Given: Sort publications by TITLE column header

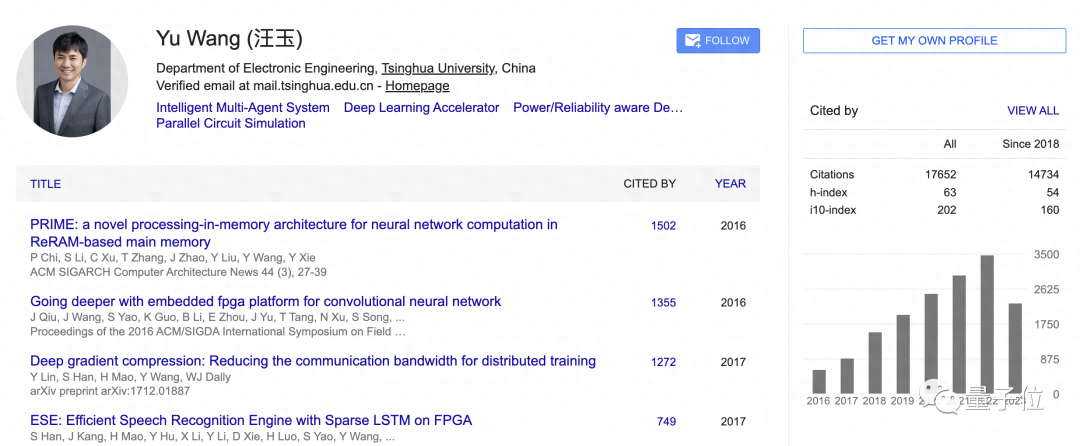Looking at the screenshot, I should click(x=46, y=184).
